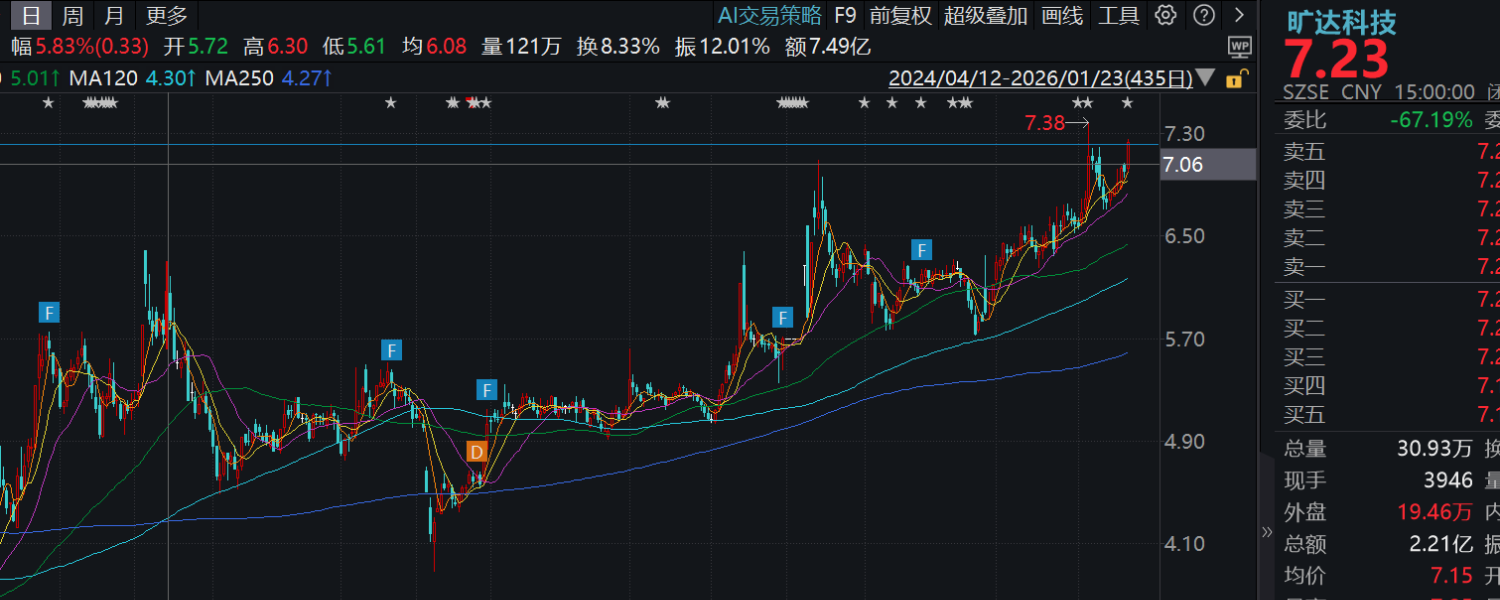Click the 7.06 price axis label

click(1183, 165)
